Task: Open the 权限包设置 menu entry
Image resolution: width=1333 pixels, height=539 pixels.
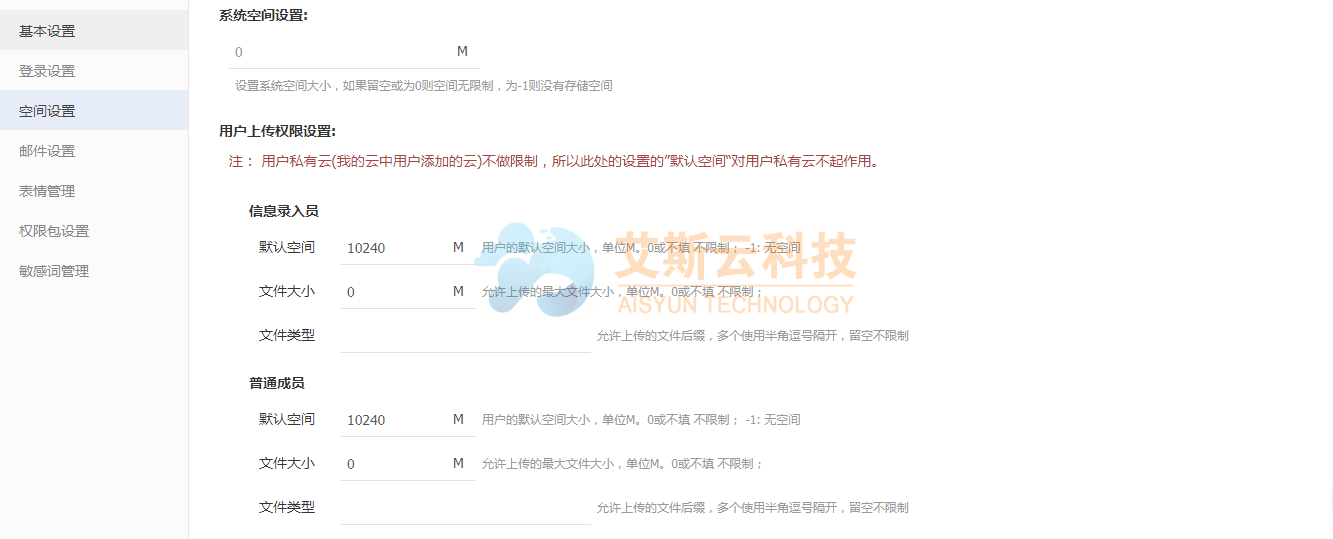Action: click(x=54, y=231)
